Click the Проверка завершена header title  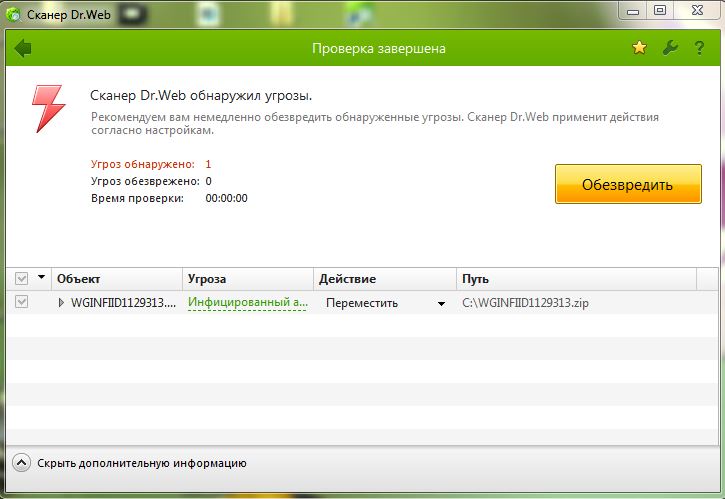coord(379,49)
